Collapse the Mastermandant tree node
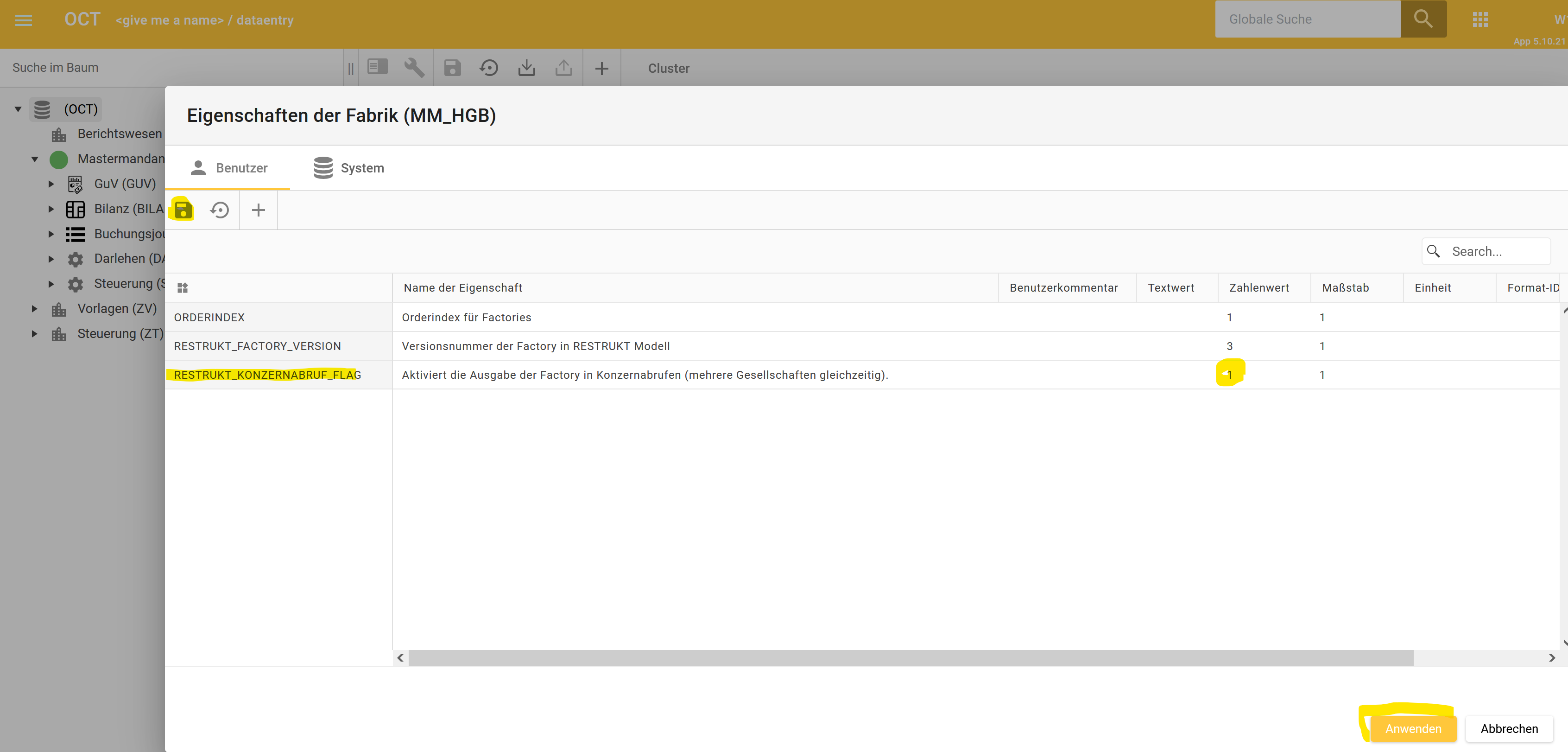The height and width of the screenshot is (752, 1568). (x=35, y=159)
